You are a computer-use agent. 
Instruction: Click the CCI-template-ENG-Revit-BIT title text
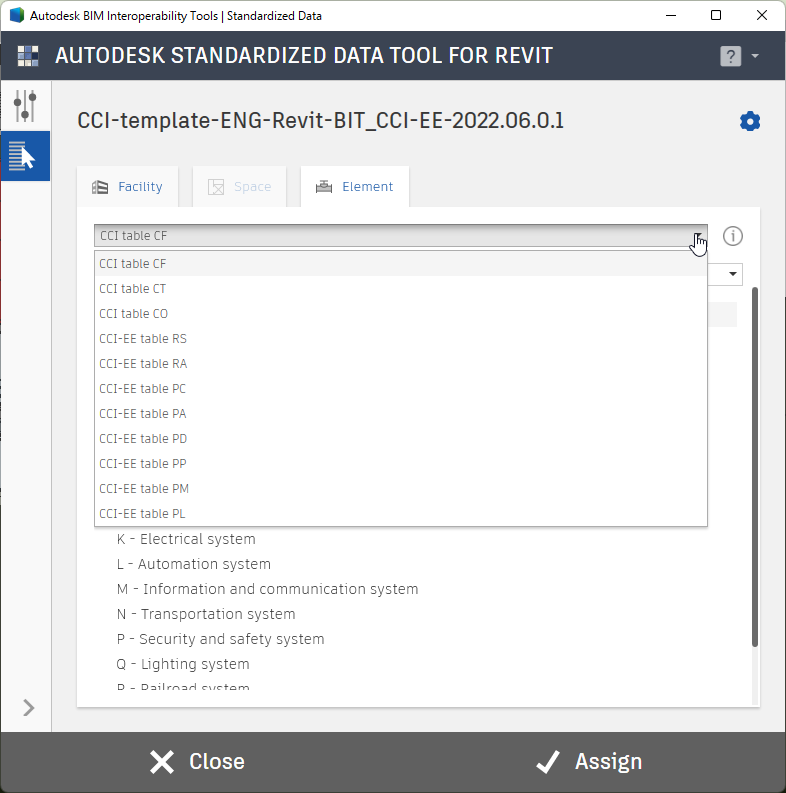(320, 121)
